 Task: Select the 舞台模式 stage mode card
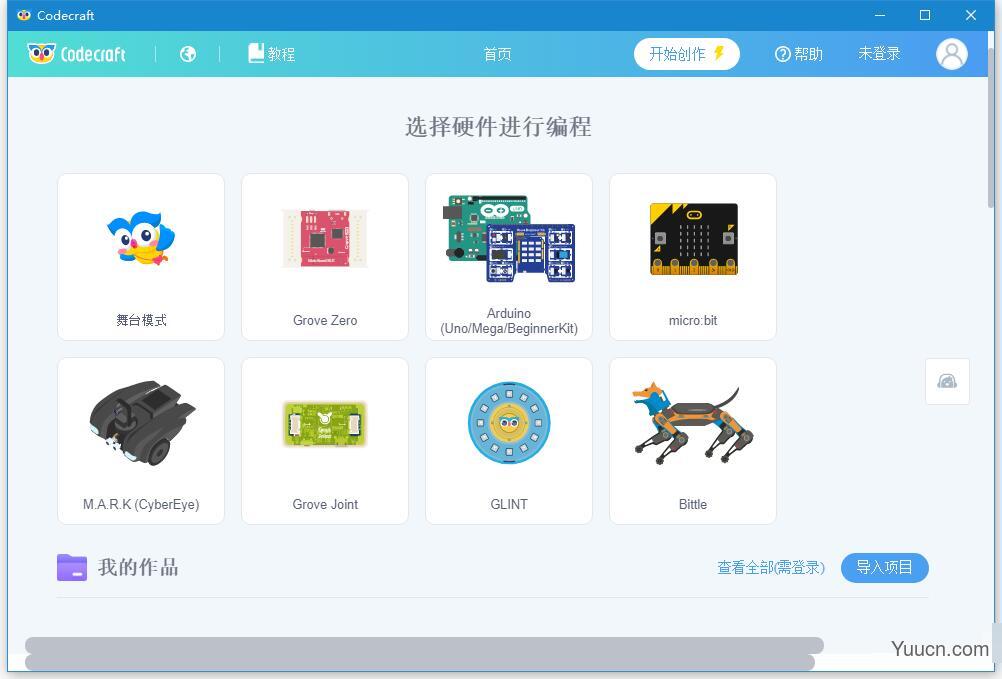coord(140,256)
